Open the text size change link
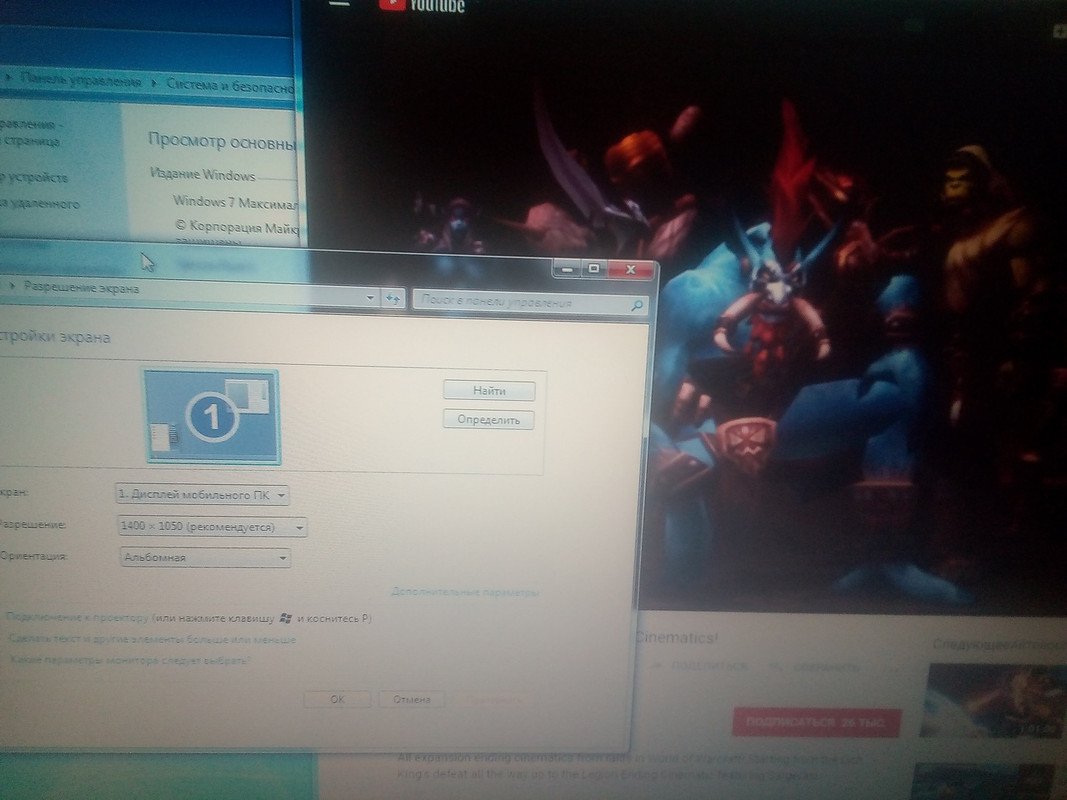 click(152, 639)
